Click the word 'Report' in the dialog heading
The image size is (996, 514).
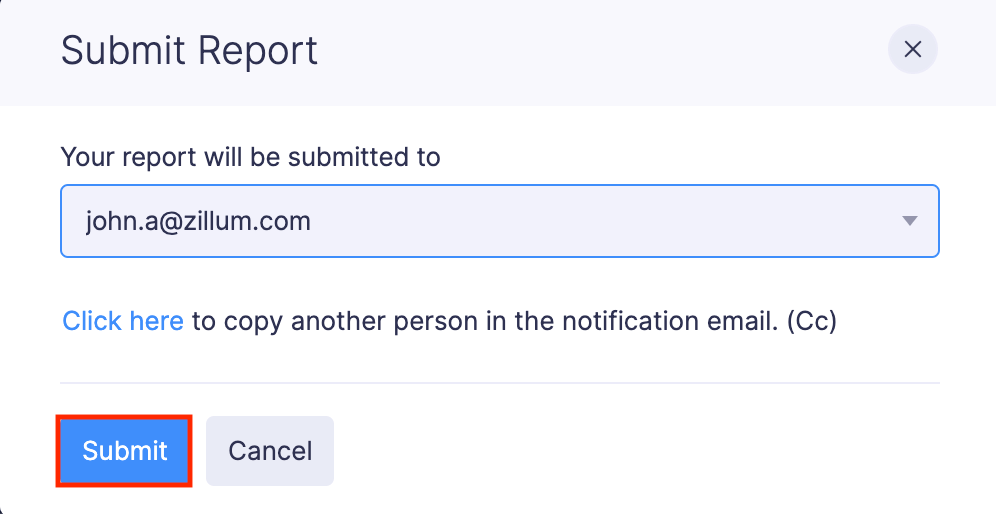(257, 50)
